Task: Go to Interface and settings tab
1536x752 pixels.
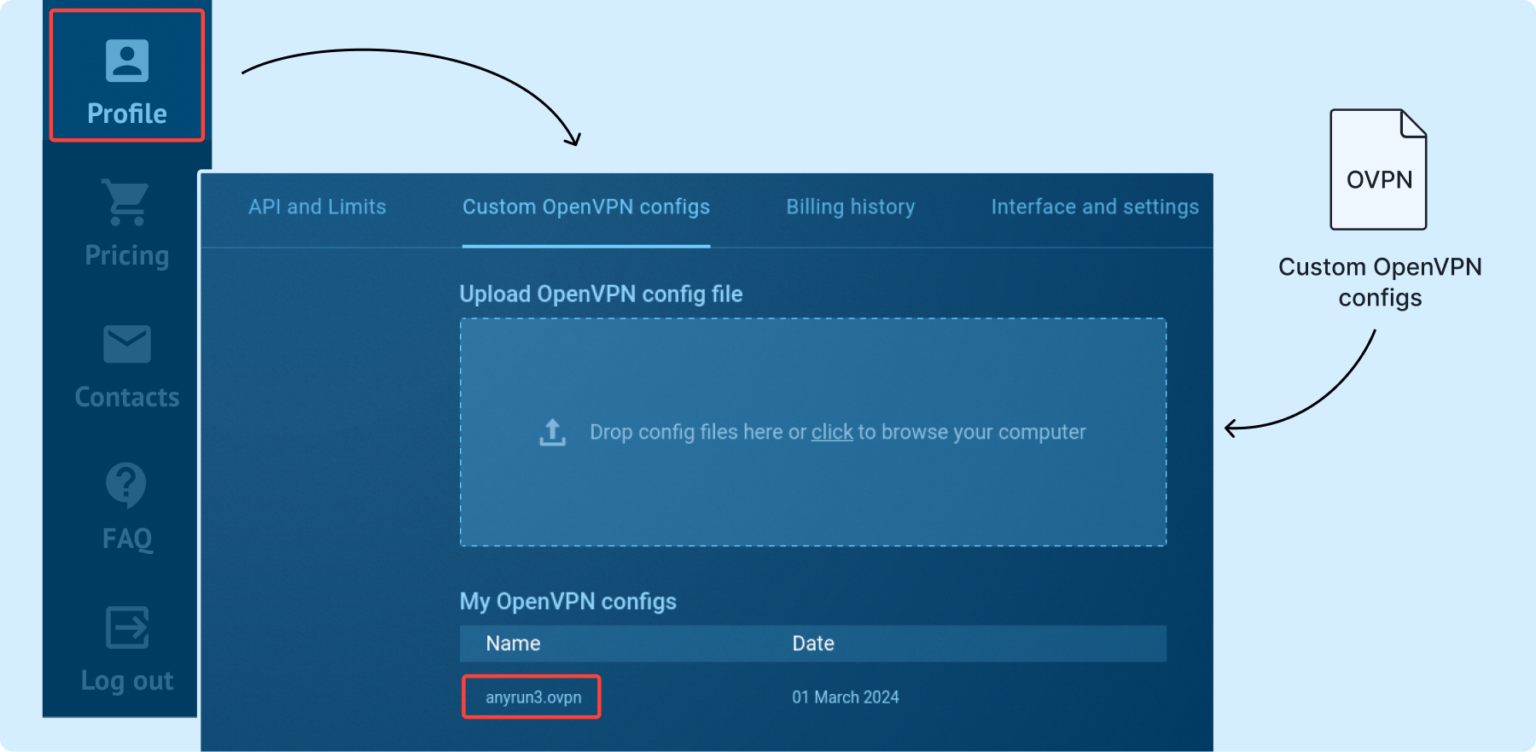Action: tap(1095, 207)
